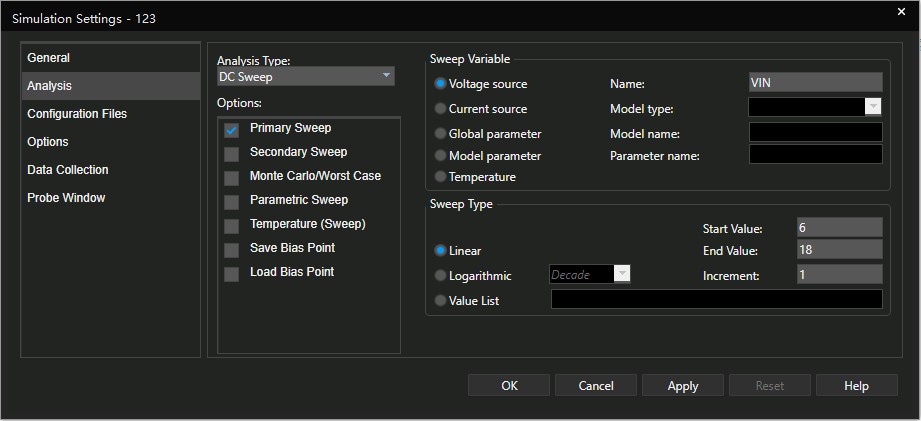Check the Load Bias Point option
Screen dimensions: 921x421
tap(231, 274)
